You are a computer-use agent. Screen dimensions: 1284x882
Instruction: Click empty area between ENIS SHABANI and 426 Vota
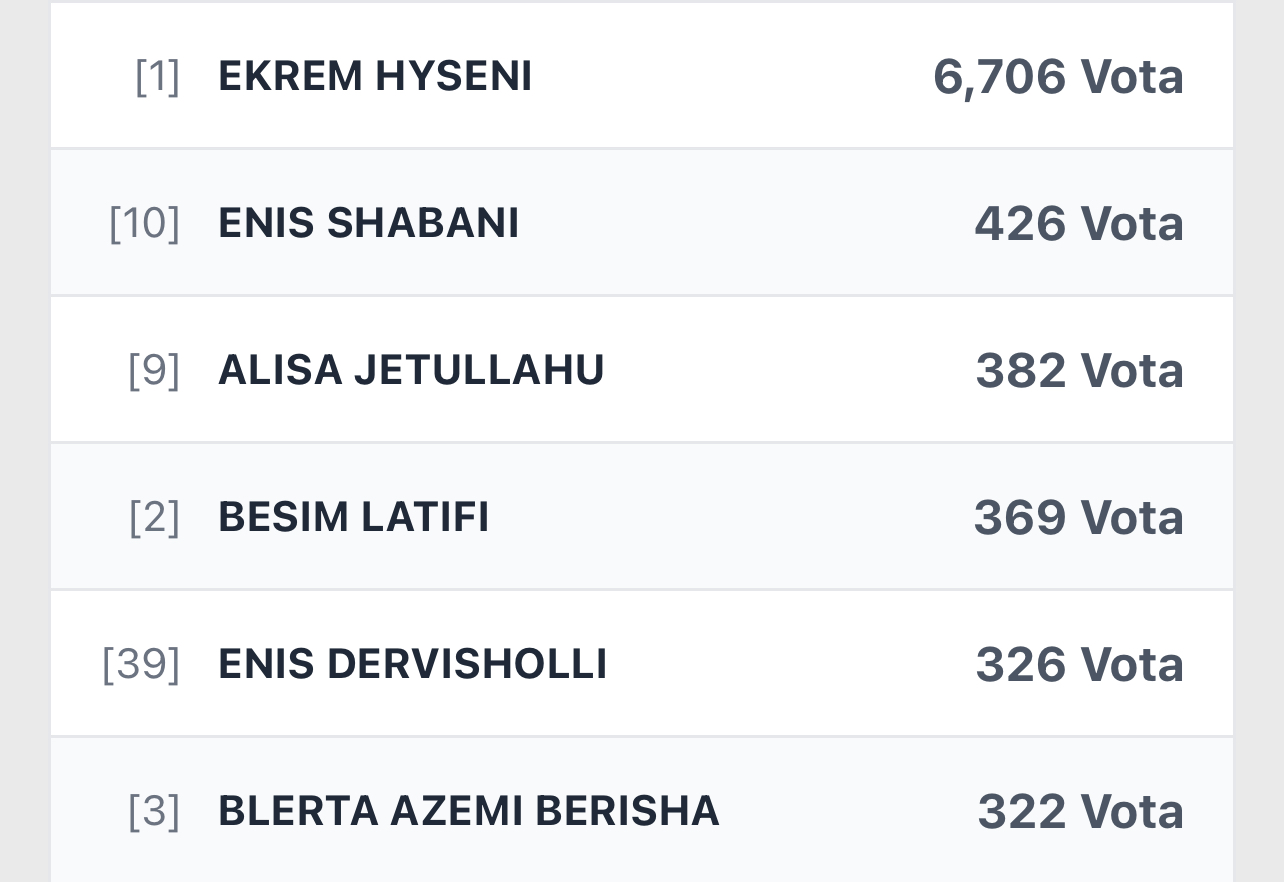[x=745, y=223]
